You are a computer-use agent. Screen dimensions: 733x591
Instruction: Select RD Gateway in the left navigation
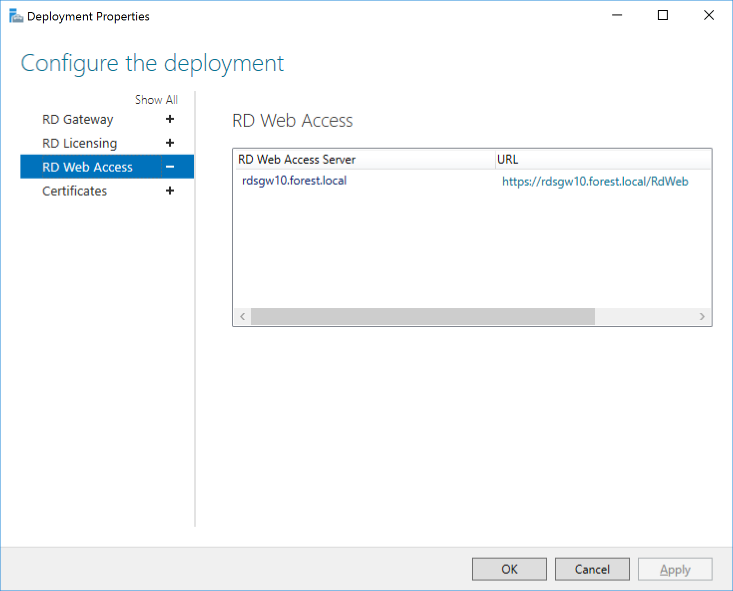(x=78, y=120)
